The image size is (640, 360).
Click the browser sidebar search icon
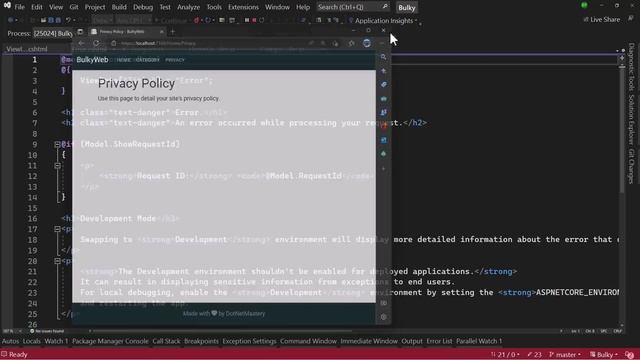click(x=383, y=57)
